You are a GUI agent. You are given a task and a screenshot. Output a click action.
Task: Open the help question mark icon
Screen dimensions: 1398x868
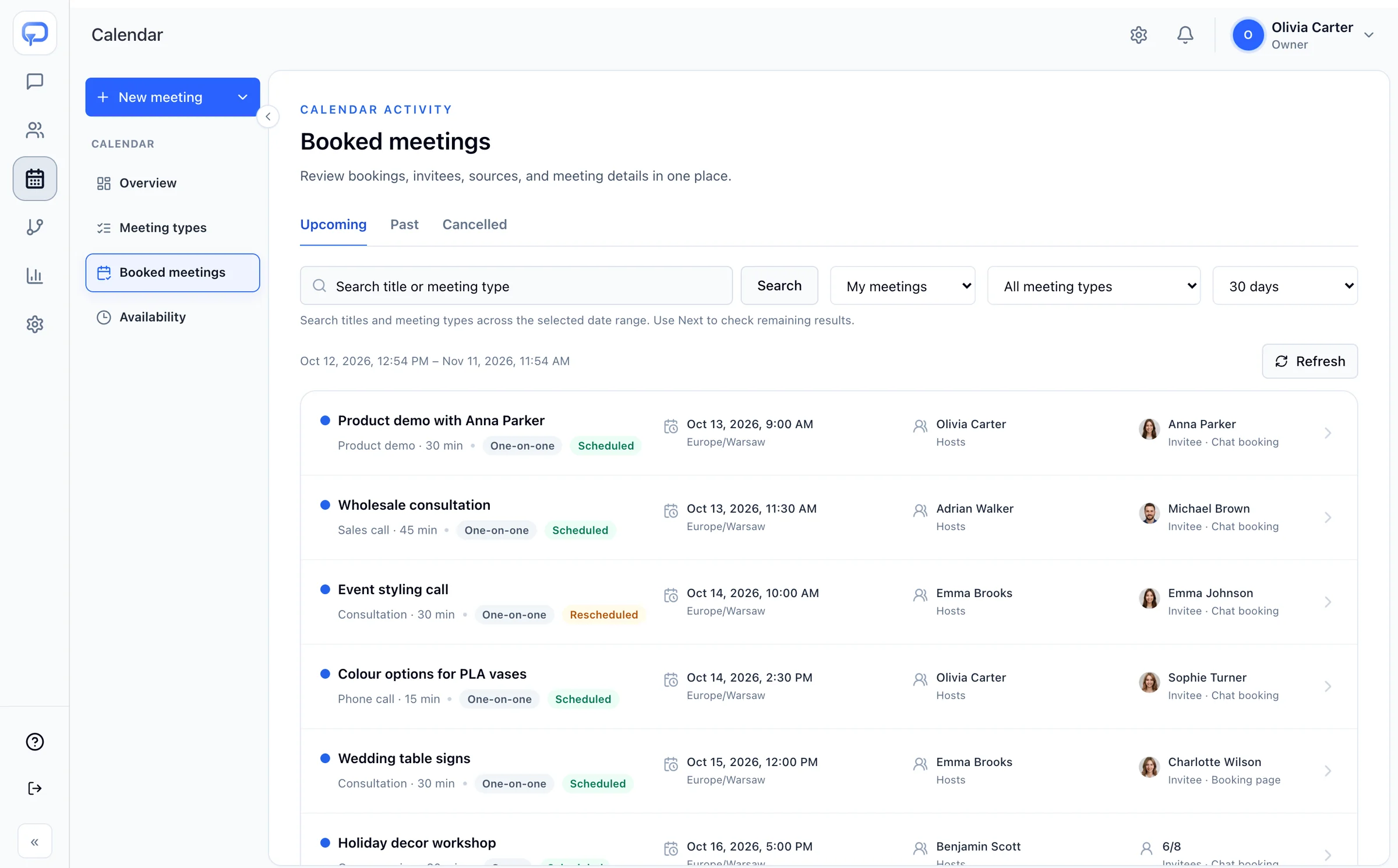(35, 742)
